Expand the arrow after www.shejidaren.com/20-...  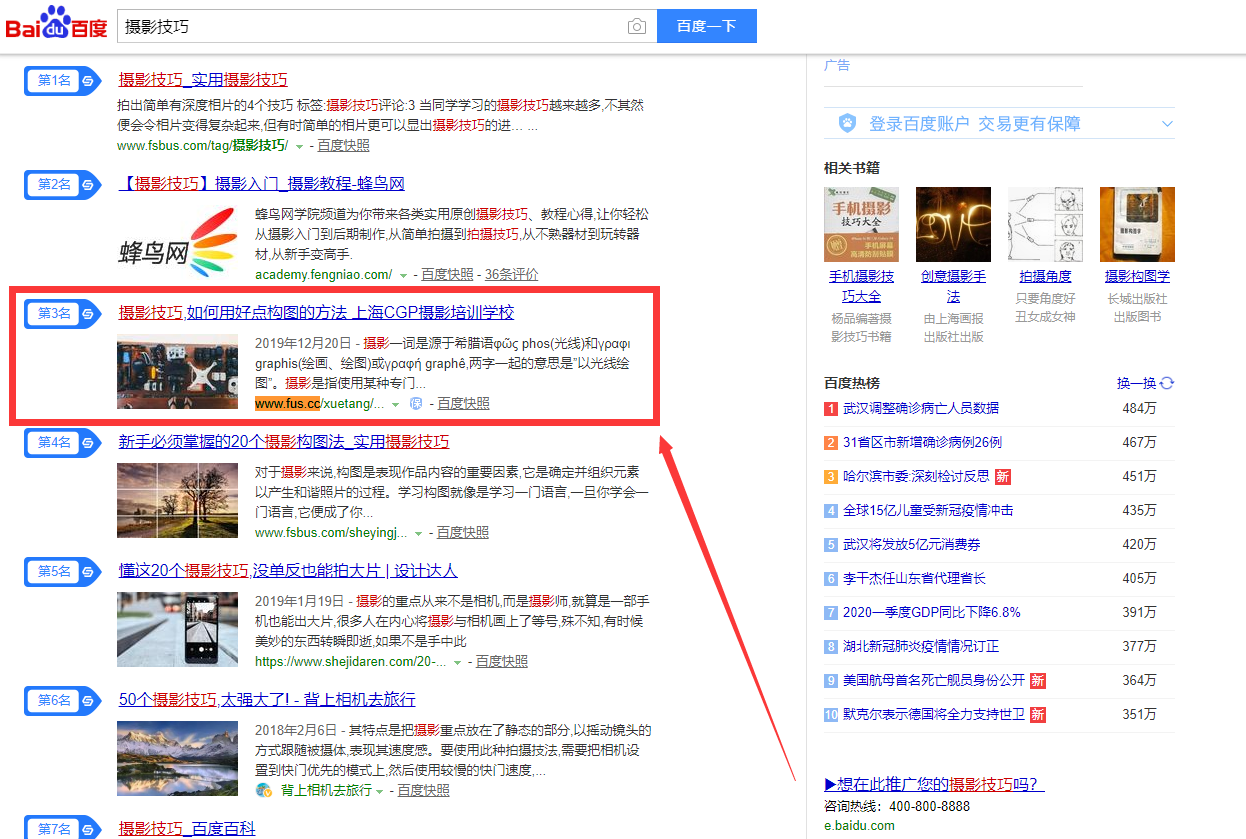click(x=457, y=662)
